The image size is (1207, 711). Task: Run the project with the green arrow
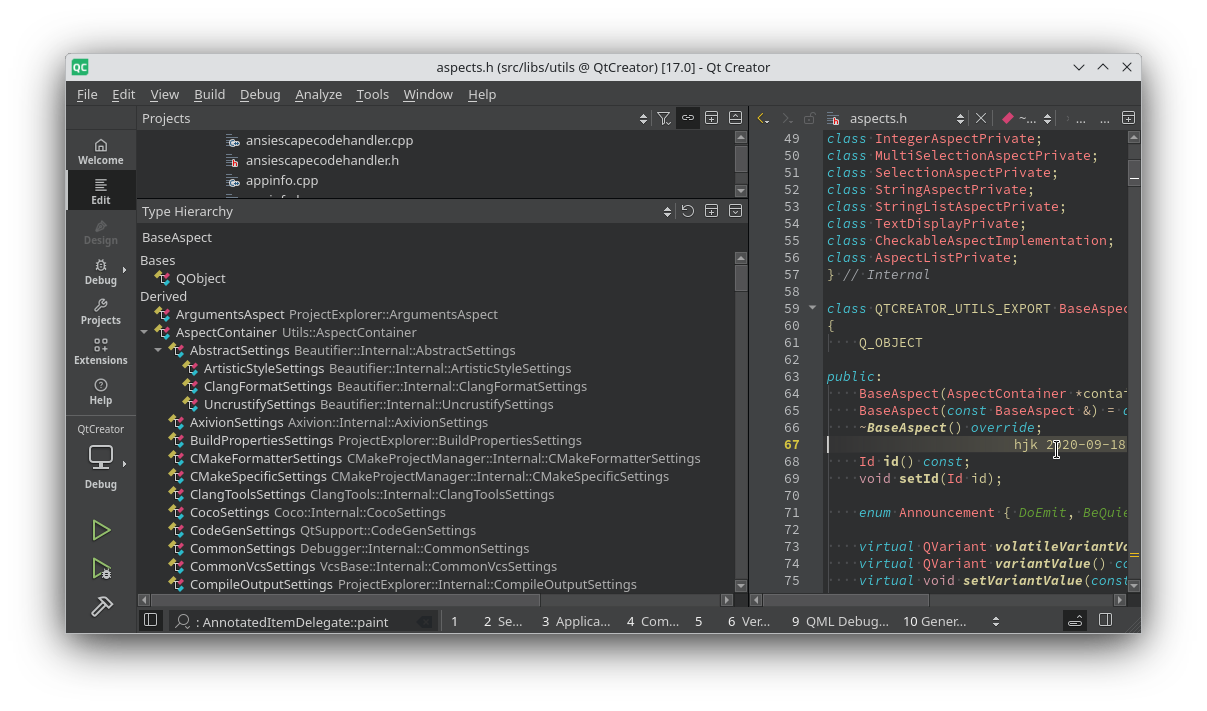[x=101, y=530]
